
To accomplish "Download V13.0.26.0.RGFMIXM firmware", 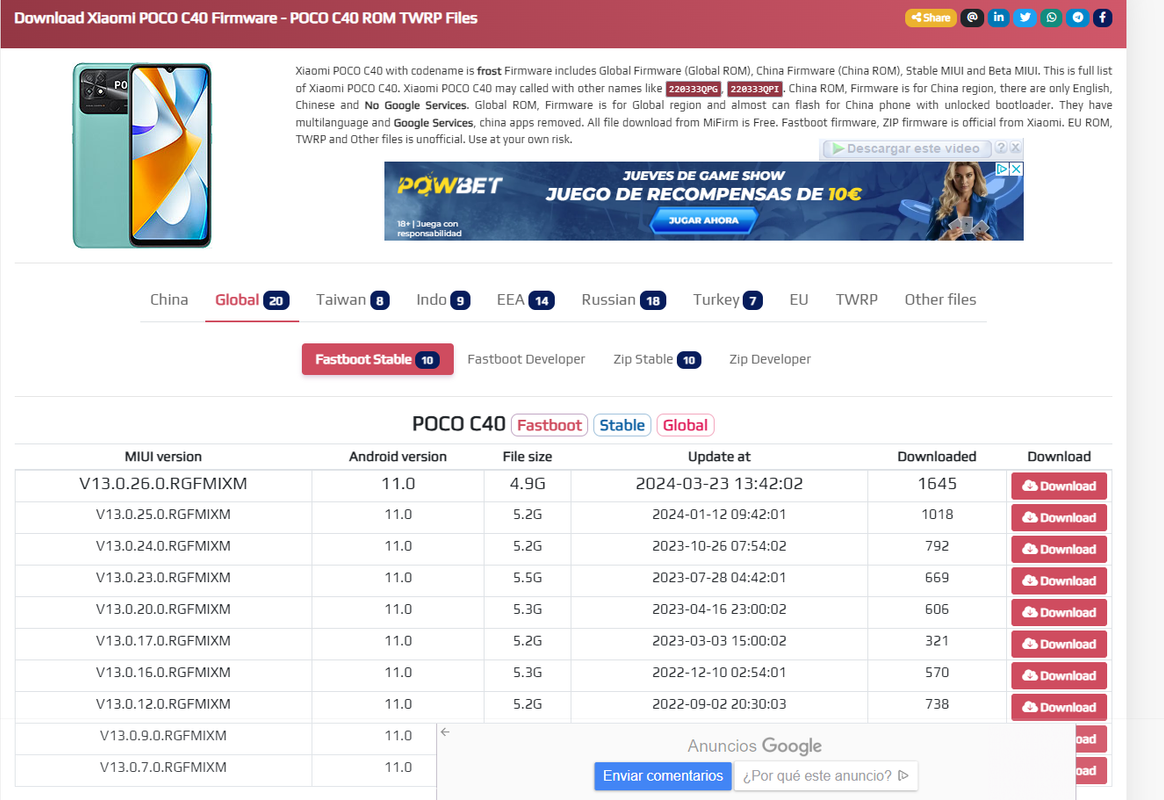I will (x=1059, y=486).
